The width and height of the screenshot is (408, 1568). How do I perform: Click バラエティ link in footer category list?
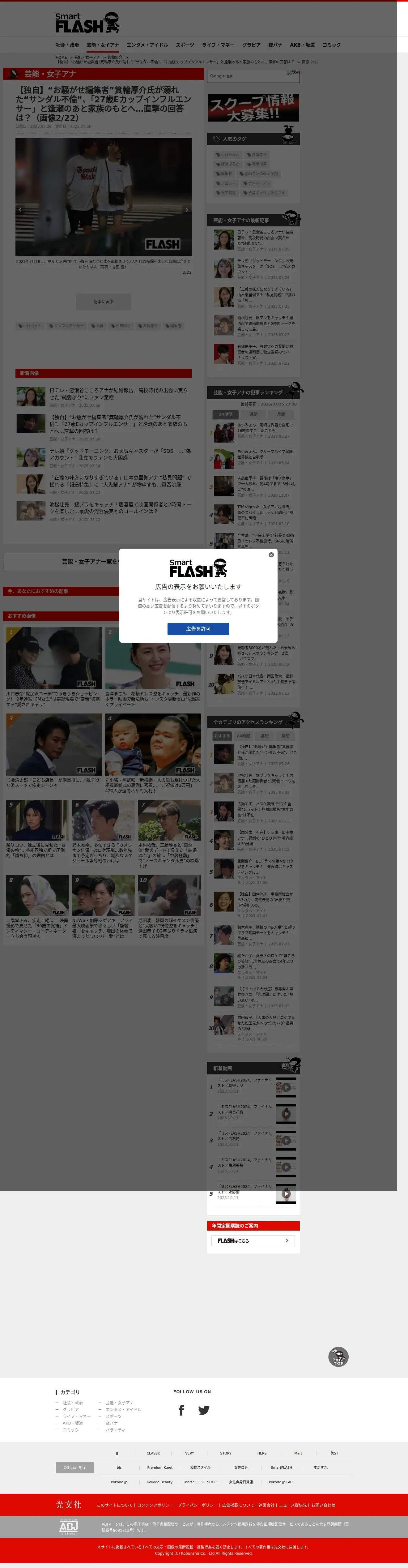115,1430
